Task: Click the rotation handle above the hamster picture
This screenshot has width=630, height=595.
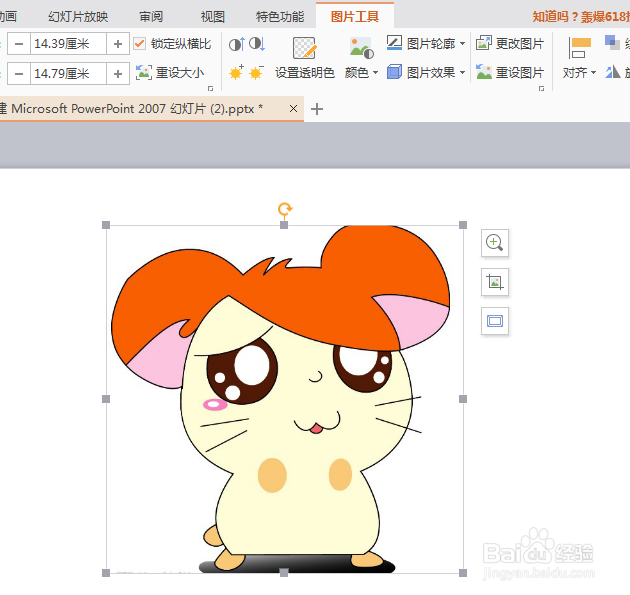Action: [284, 209]
